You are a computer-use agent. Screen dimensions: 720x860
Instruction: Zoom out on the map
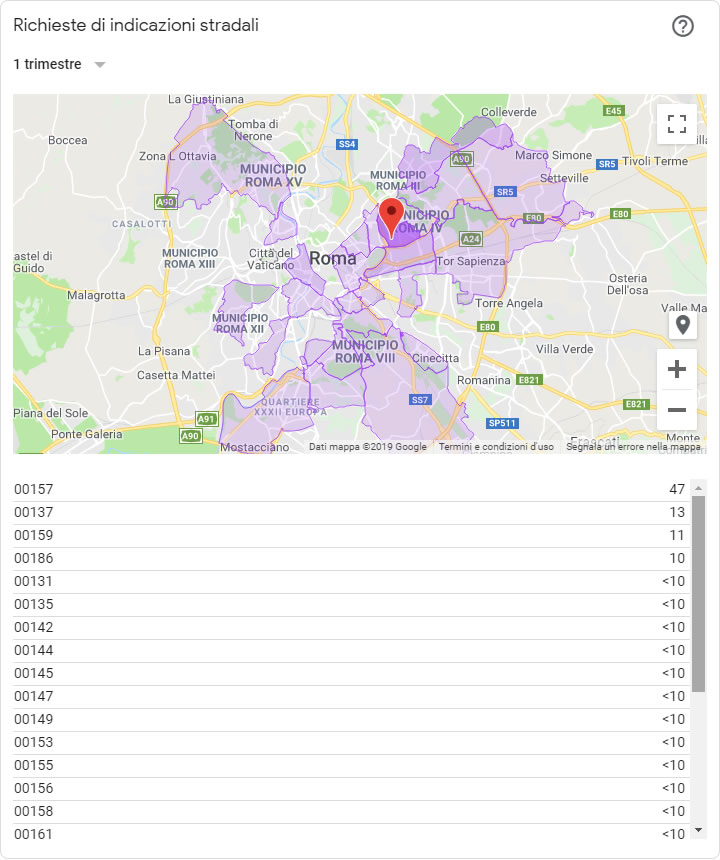677,410
